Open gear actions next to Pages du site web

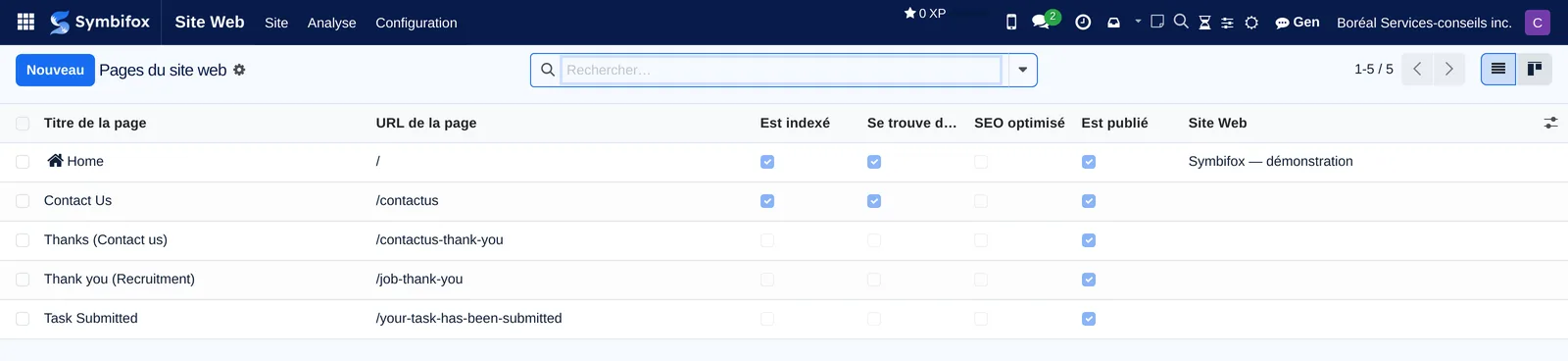coord(239,70)
